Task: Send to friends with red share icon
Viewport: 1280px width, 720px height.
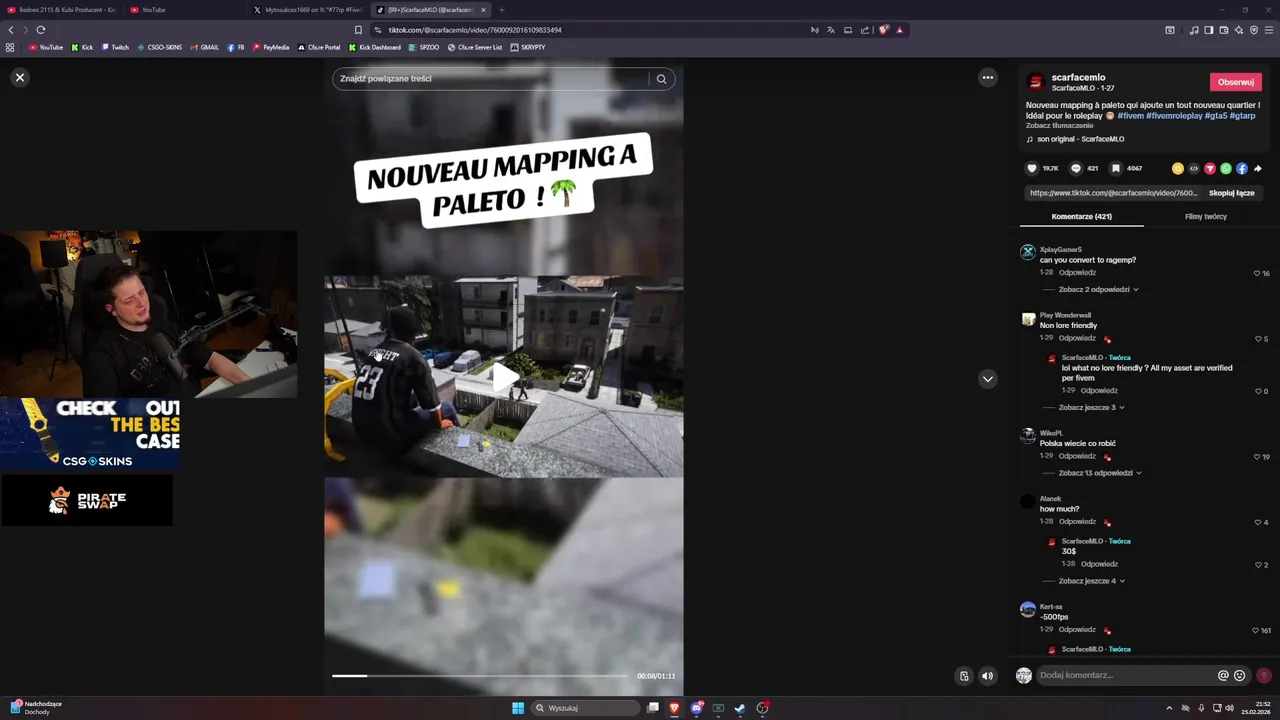Action: (1209, 168)
